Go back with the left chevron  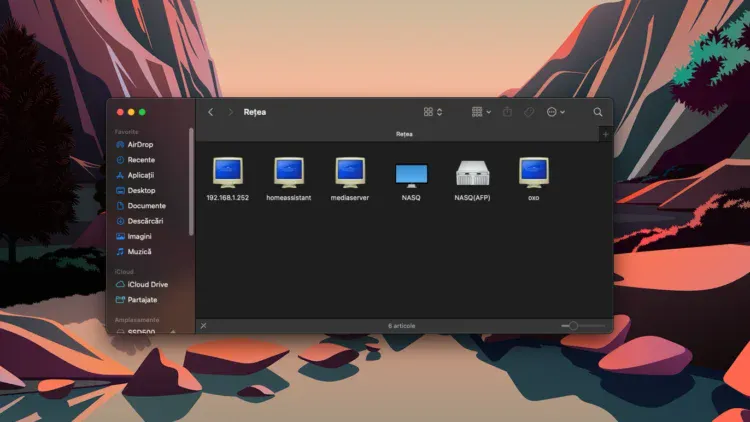210,112
